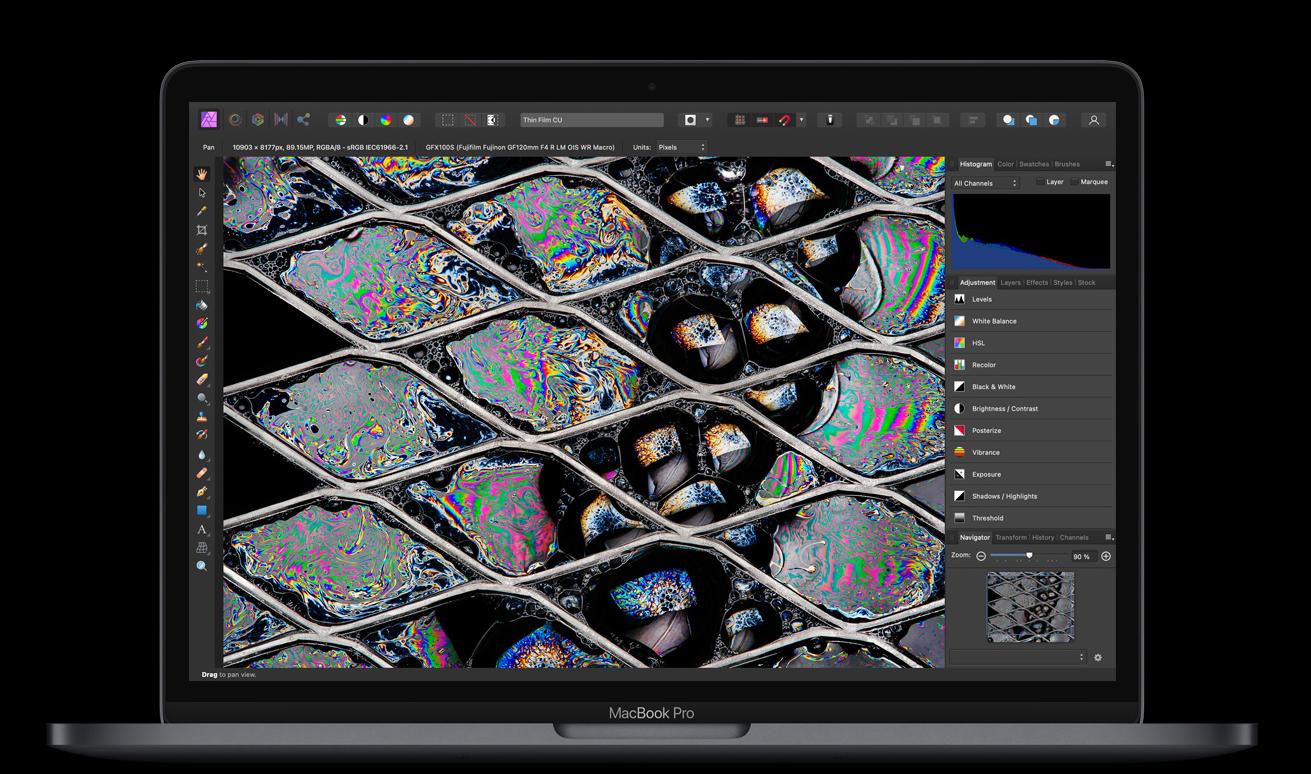Image resolution: width=1311 pixels, height=774 pixels.
Task: Pick the Flood Fill bucket tool
Action: click(202, 305)
